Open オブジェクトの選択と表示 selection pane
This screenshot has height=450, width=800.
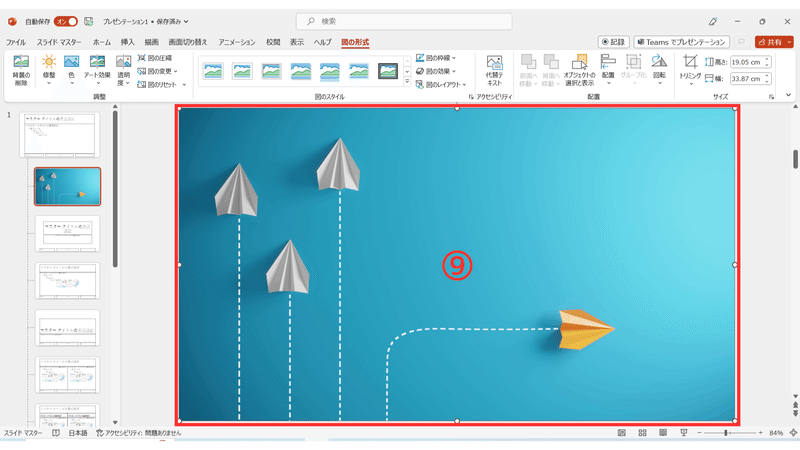(580, 71)
